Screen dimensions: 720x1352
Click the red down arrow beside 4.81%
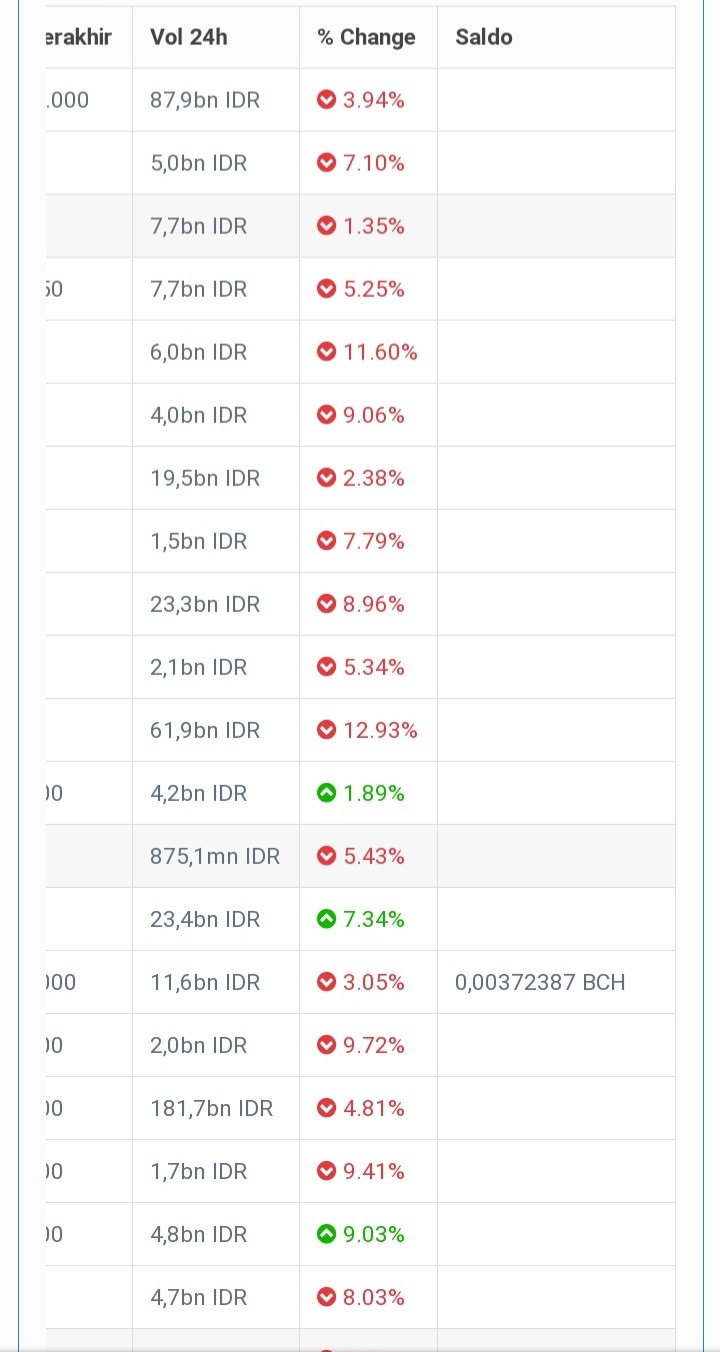coord(326,1108)
